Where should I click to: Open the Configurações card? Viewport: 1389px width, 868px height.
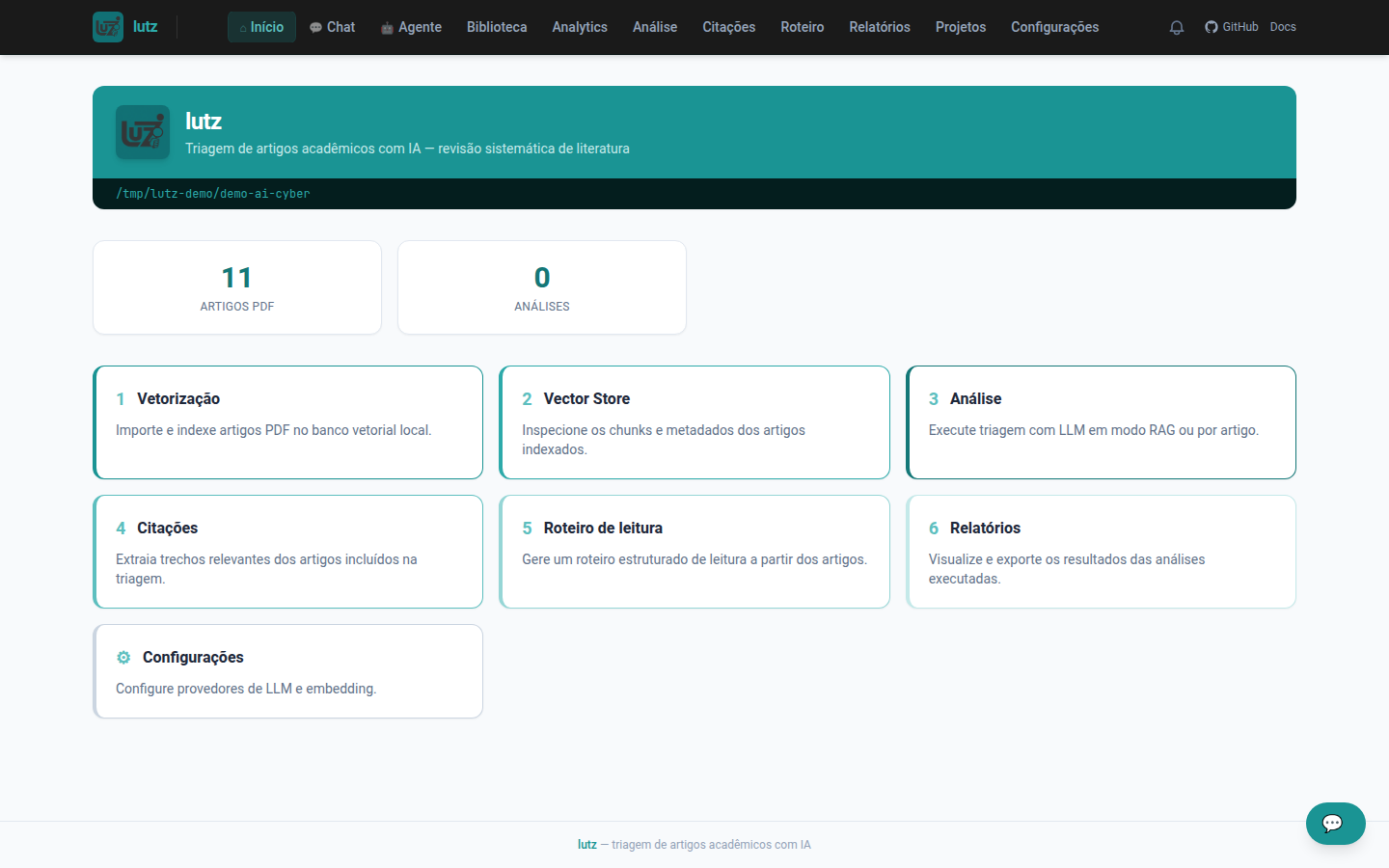[x=287, y=671]
